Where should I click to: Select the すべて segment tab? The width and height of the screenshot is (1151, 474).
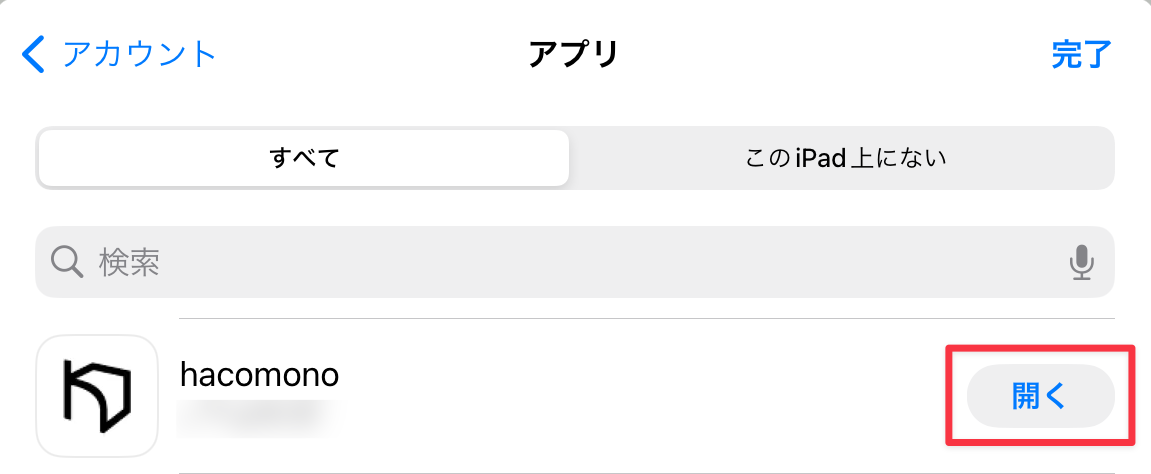304,158
